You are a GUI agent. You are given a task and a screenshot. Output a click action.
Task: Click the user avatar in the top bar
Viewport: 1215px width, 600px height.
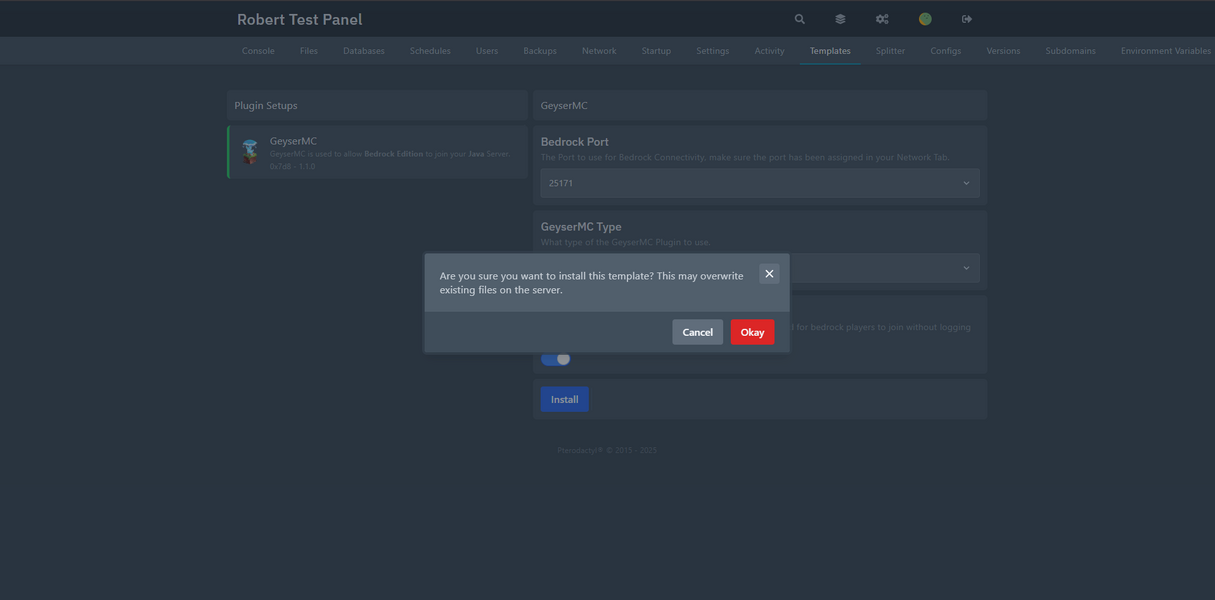(924, 18)
